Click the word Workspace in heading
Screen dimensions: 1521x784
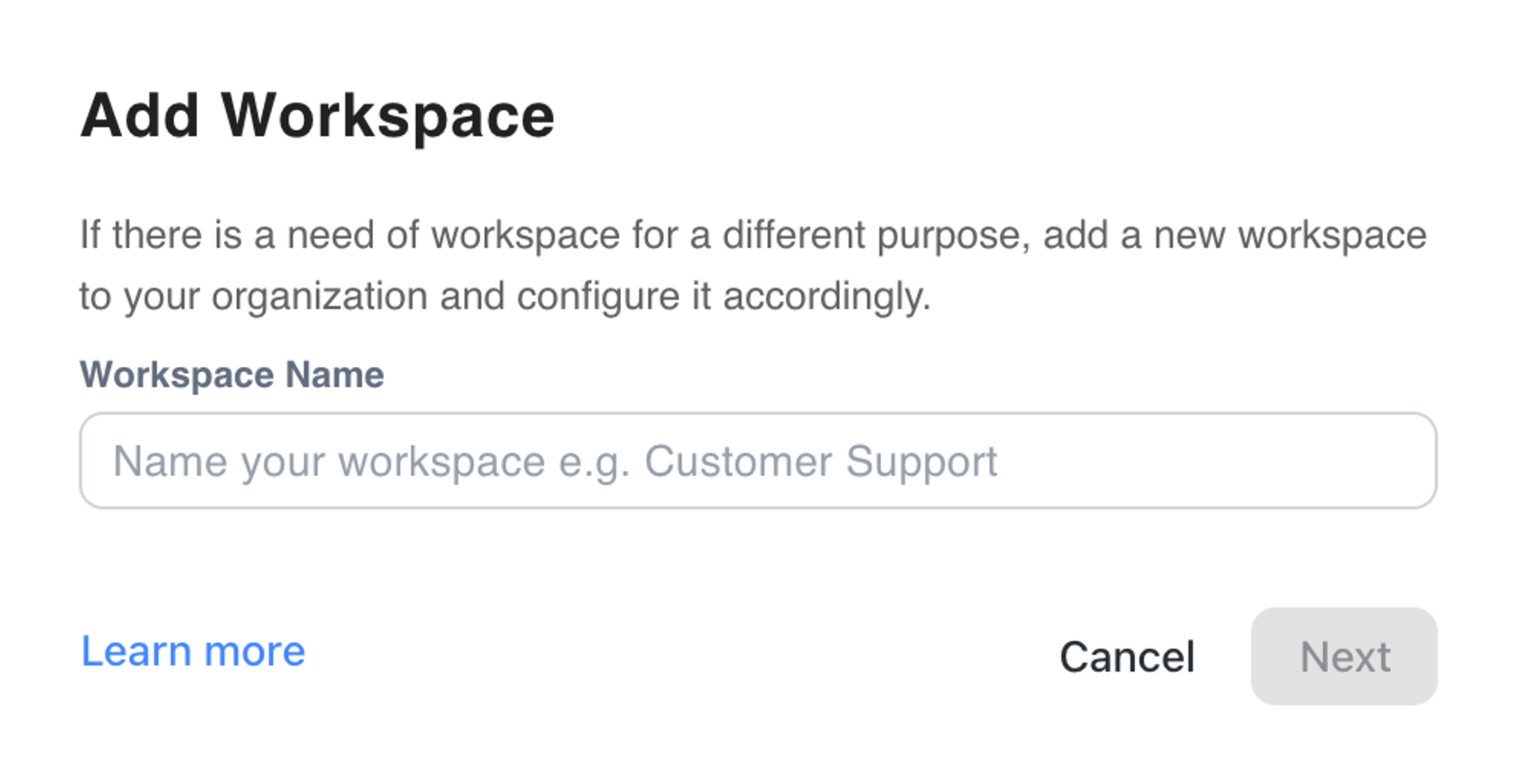click(387, 116)
